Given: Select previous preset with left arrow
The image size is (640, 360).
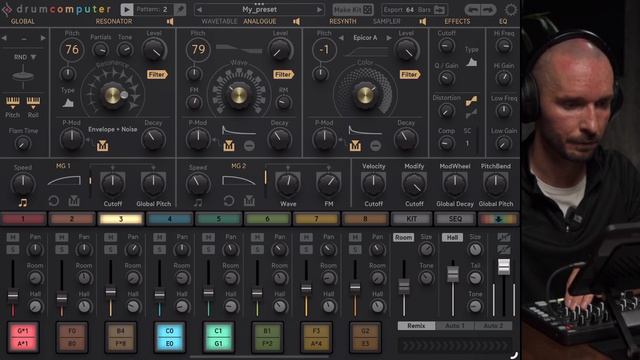Looking at the screenshot, I should coord(200,9).
